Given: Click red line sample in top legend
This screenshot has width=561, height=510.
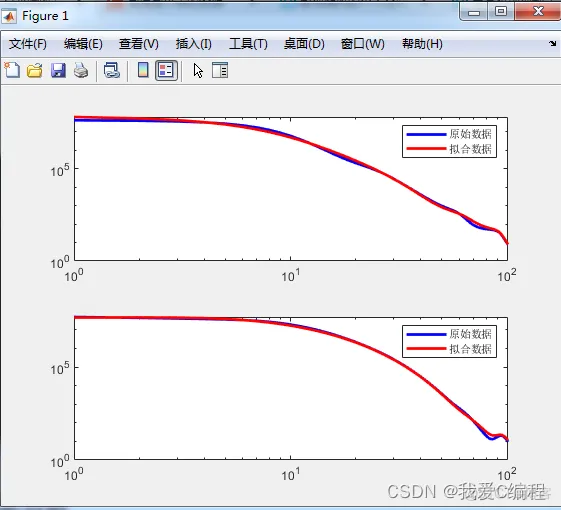Looking at the screenshot, I should coord(426,149).
